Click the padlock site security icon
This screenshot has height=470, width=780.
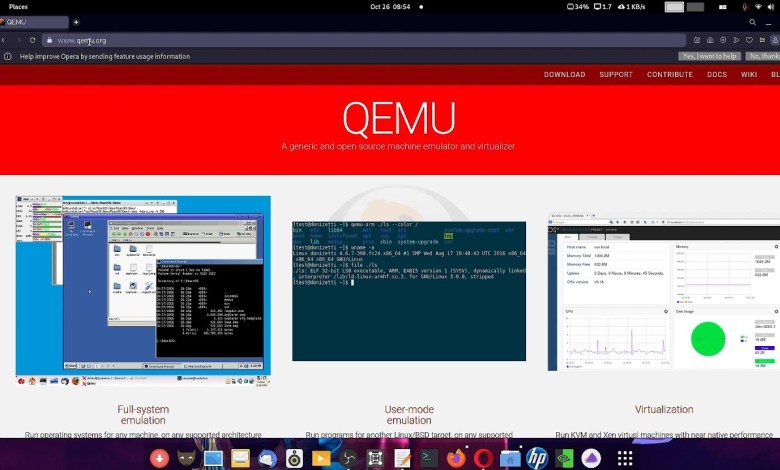tap(49, 40)
